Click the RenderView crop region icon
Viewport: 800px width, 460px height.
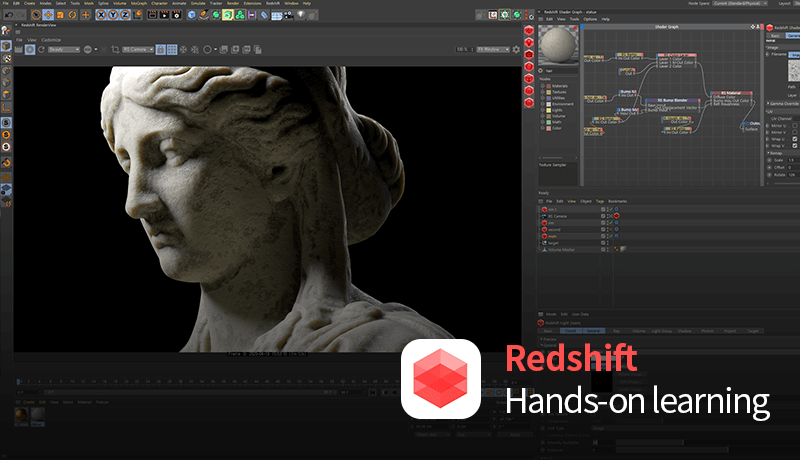[x=115, y=49]
